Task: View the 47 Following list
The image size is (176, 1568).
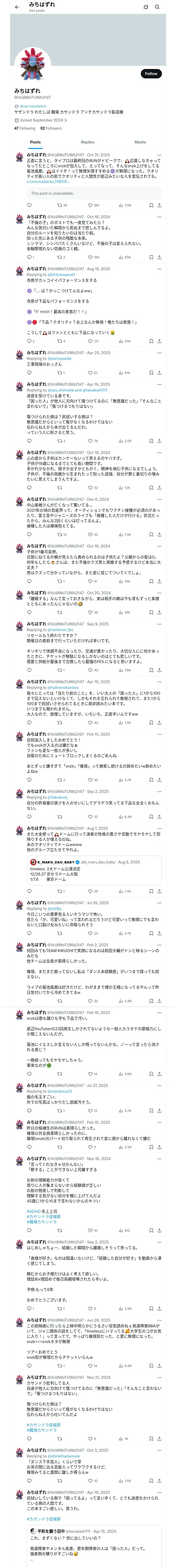Action: click(25, 128)
